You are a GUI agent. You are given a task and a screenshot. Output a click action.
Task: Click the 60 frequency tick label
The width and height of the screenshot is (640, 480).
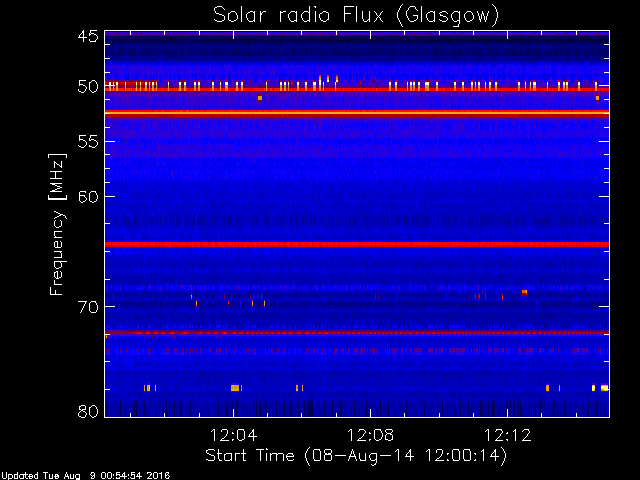click(x=88, y=197)
